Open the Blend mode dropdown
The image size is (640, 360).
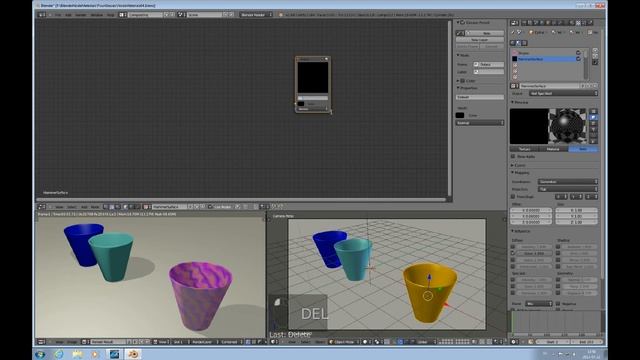coord(538,304)
